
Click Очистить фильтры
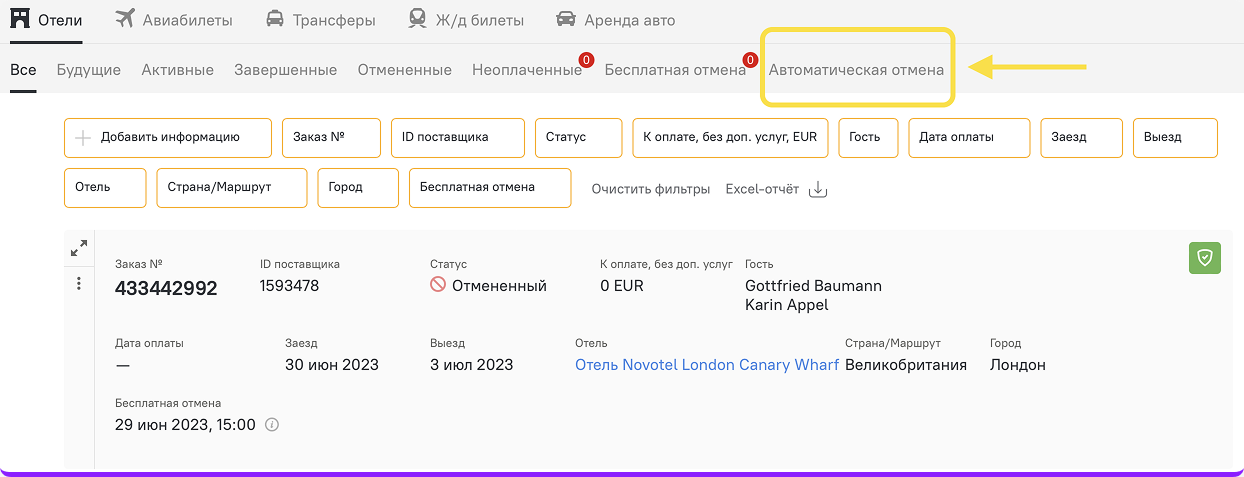650,189
